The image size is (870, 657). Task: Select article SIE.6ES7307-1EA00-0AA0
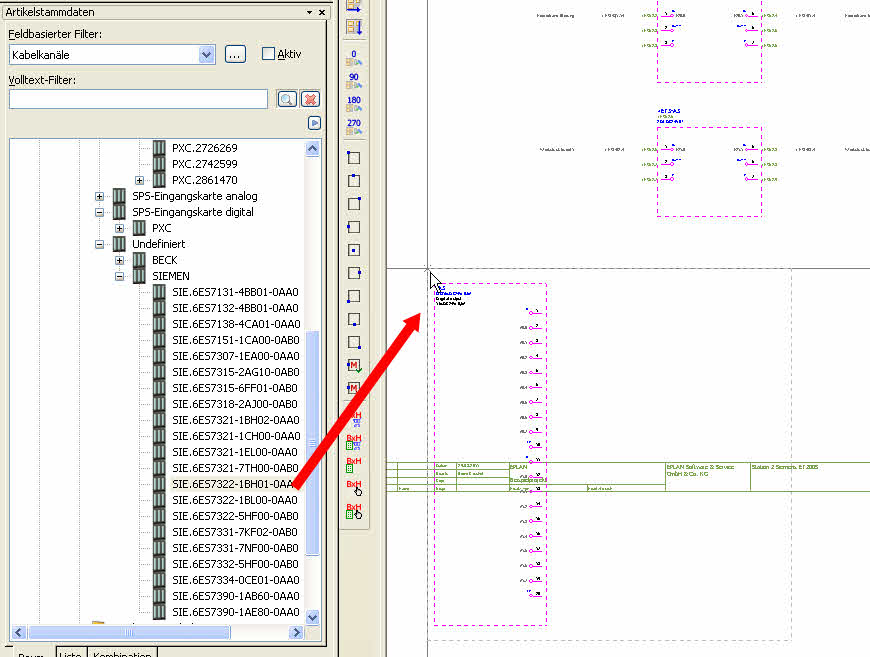pyautogui.click(x=236, y=356)
